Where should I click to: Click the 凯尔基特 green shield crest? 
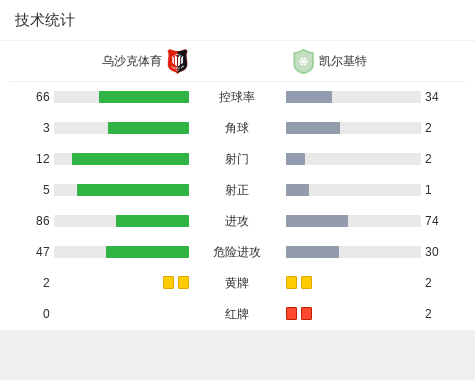(303, 61)
